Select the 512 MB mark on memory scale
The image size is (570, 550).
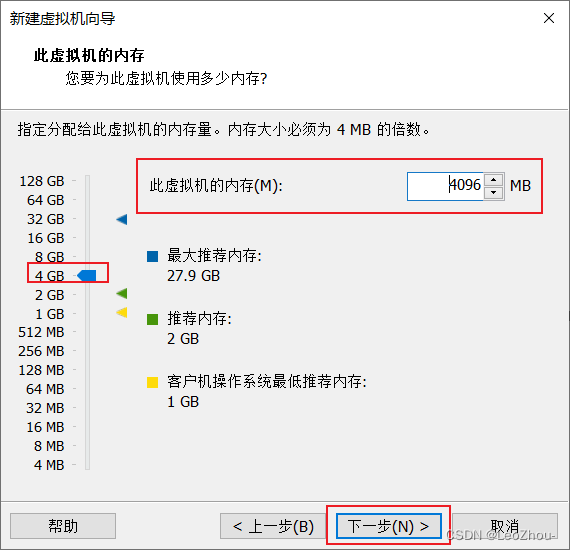41,332
